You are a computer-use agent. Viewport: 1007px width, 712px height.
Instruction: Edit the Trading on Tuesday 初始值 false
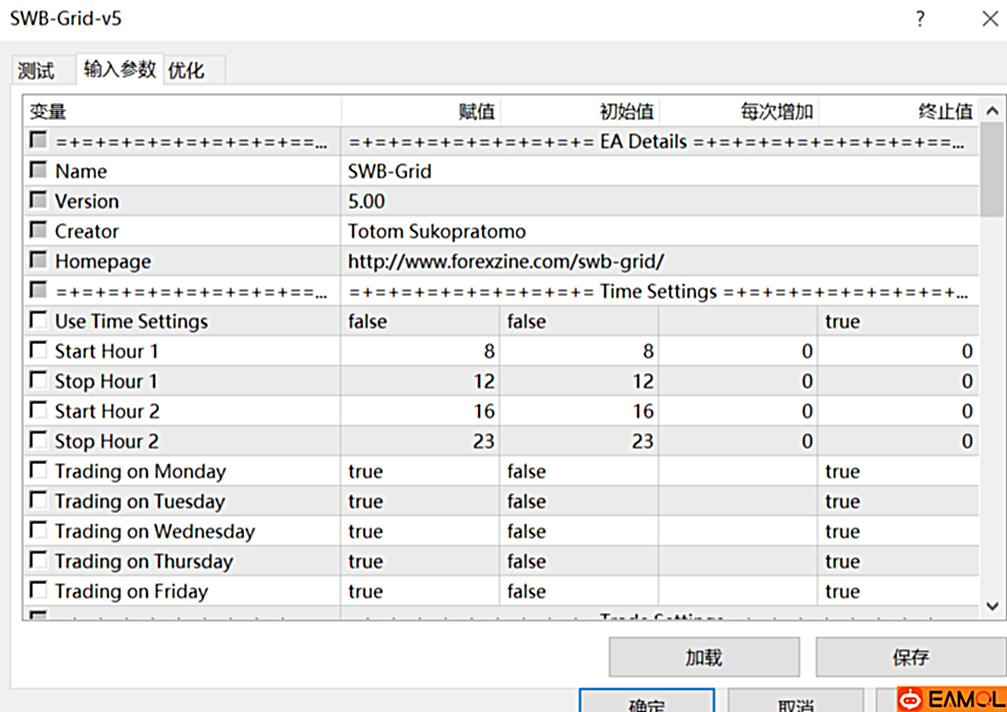point(579,501)
